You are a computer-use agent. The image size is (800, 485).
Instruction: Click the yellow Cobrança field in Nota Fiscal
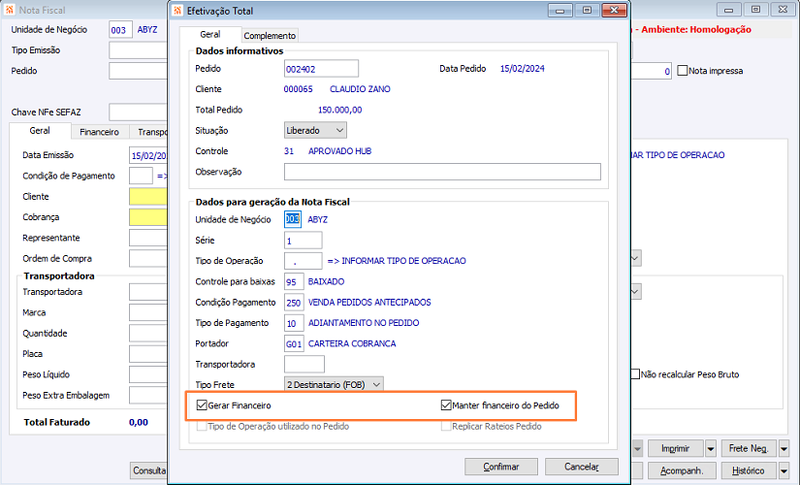point(148,217)
